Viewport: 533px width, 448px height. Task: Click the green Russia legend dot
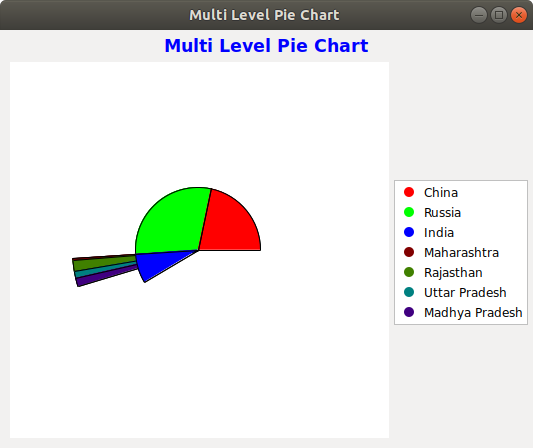click(409, 212)
